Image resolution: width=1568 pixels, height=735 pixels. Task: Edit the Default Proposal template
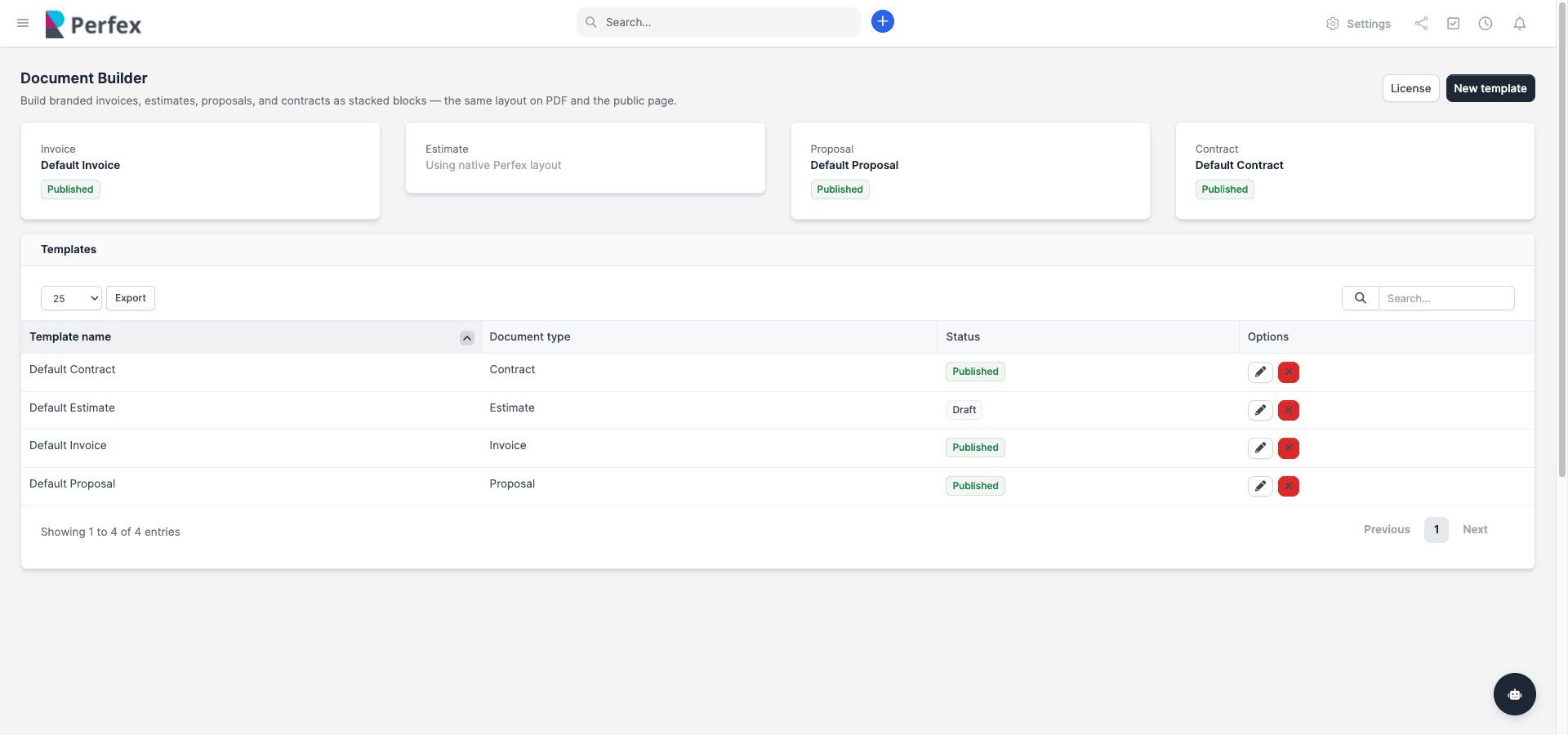tap(1260, 486)
